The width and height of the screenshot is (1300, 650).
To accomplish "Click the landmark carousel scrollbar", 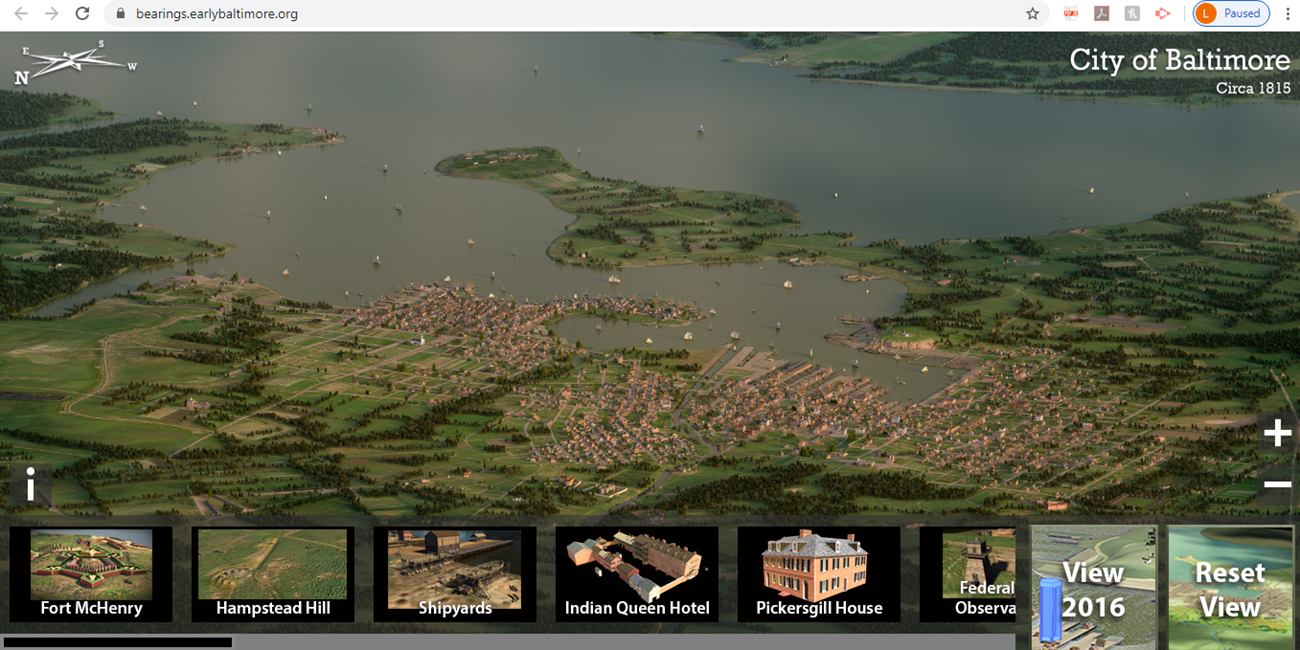I will (x=120, y=641).
